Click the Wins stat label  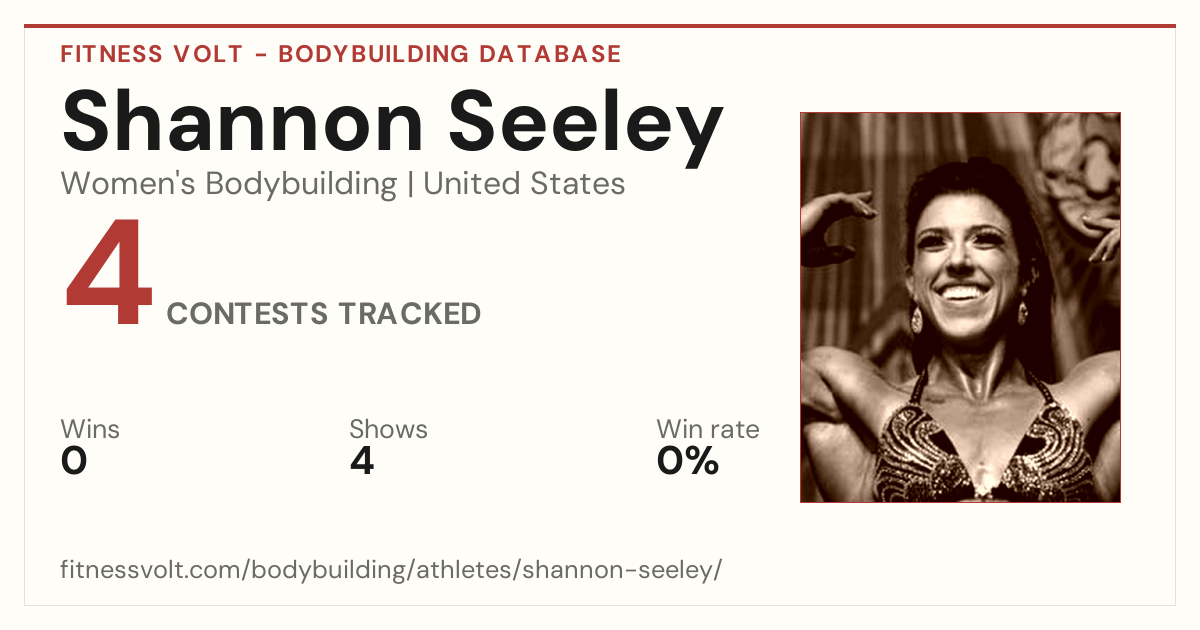coord(90,430)
